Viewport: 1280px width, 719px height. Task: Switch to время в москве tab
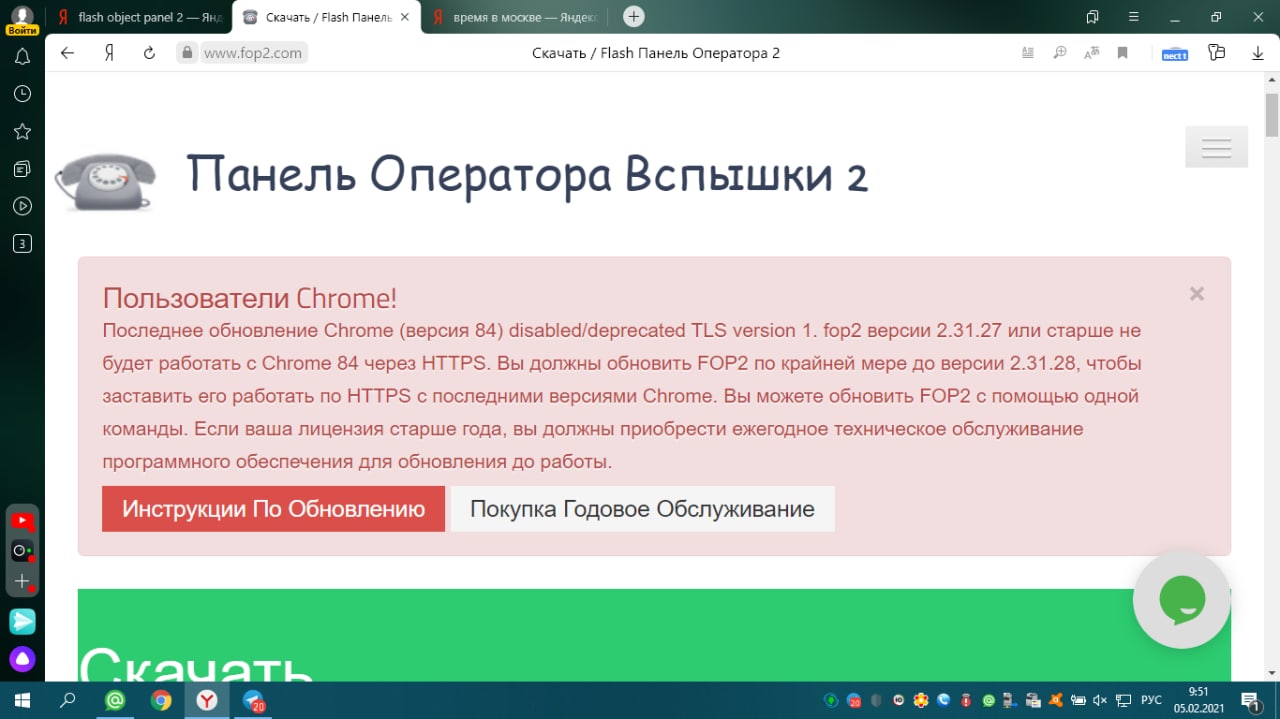(516, 17)
